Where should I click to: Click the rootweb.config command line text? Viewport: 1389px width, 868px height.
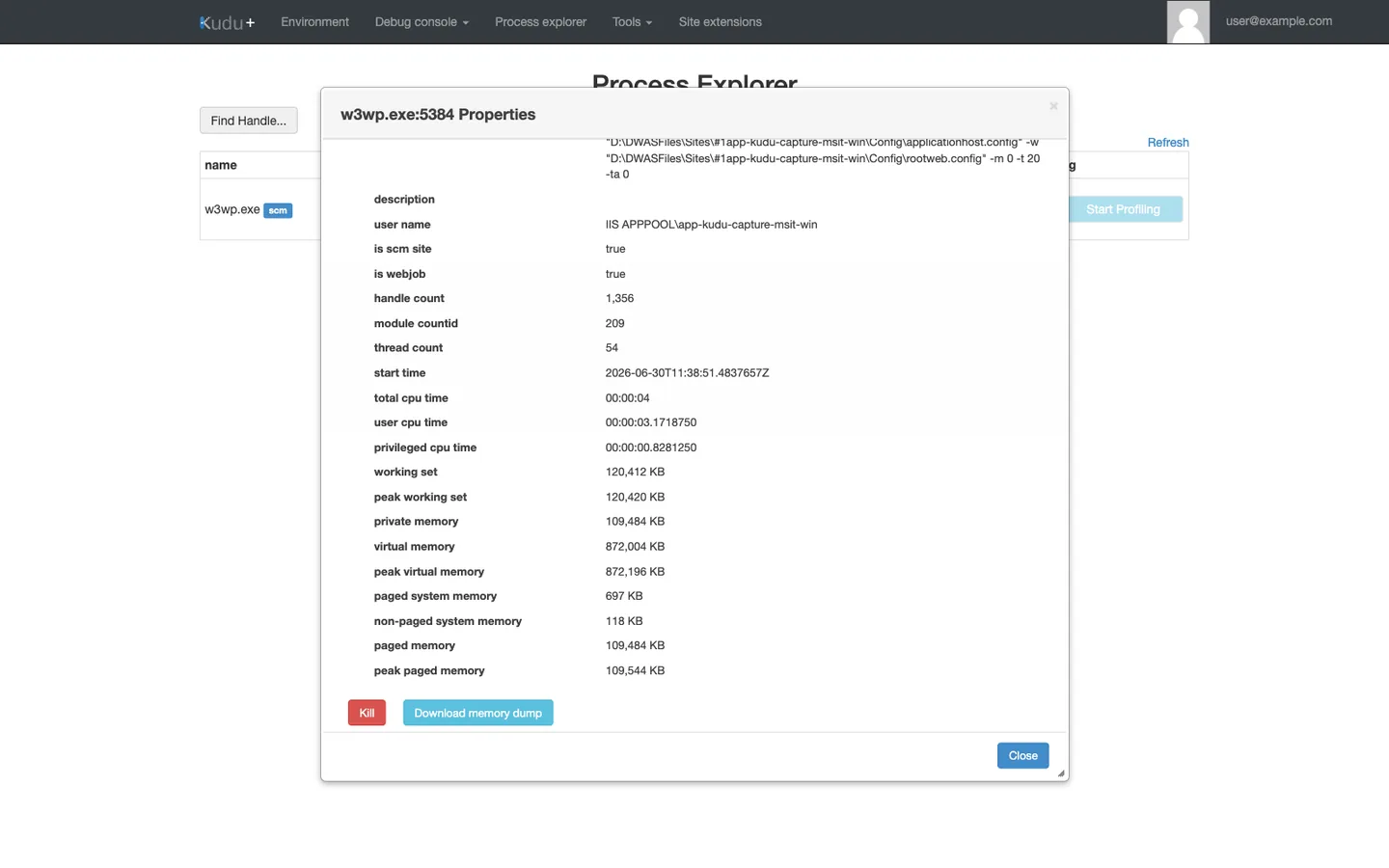click(823, 158)
